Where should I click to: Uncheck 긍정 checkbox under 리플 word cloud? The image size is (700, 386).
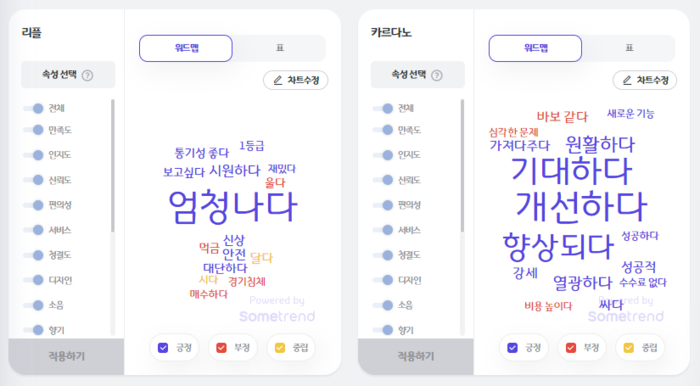click(x=163, y=348)
